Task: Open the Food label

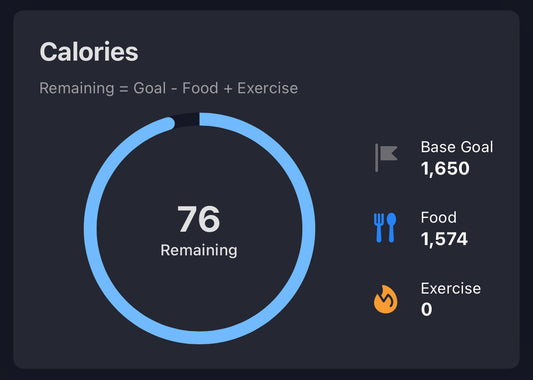Action: [x=439, y=218]
